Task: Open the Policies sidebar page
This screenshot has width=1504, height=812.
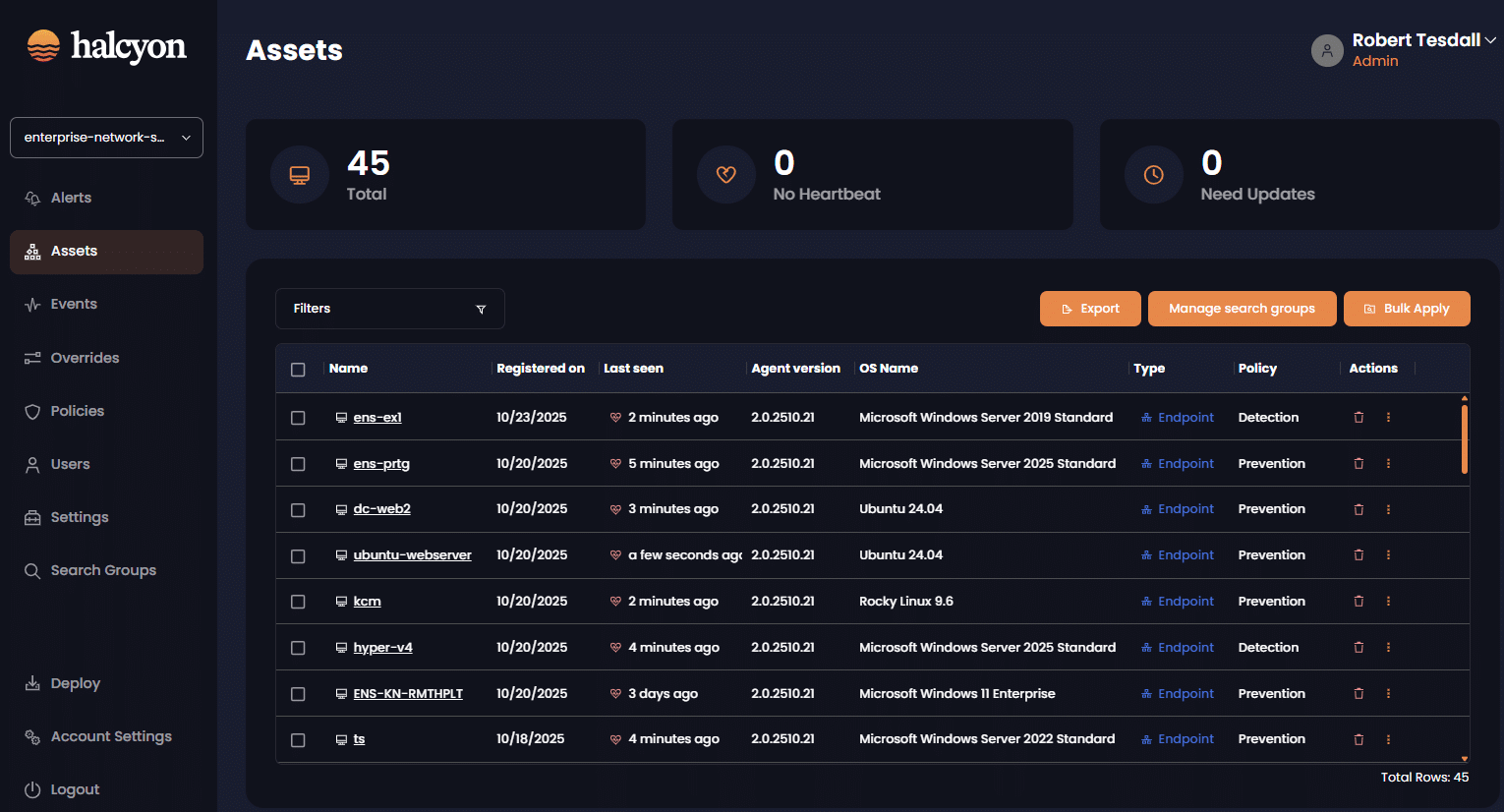Action: tap(77, 411)
